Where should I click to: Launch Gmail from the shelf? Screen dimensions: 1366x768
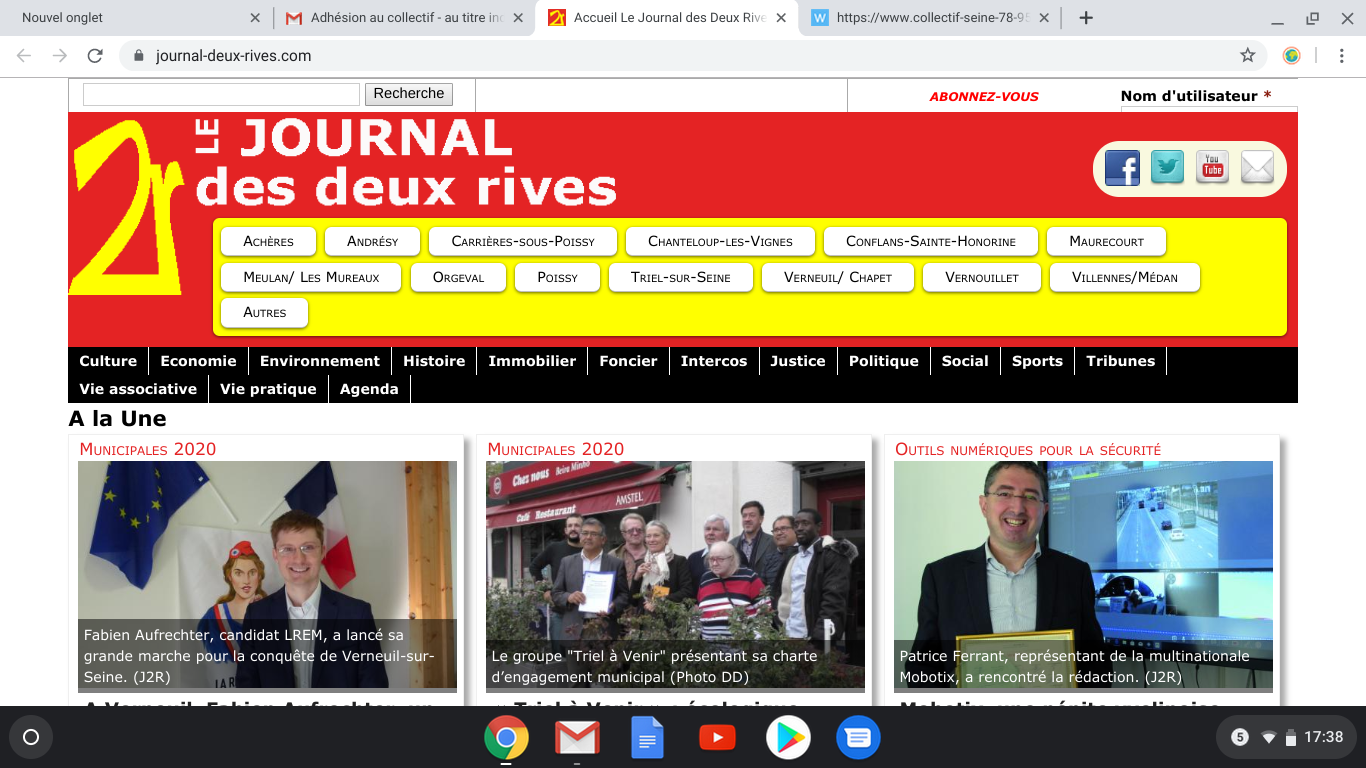(x=577, y=739)
